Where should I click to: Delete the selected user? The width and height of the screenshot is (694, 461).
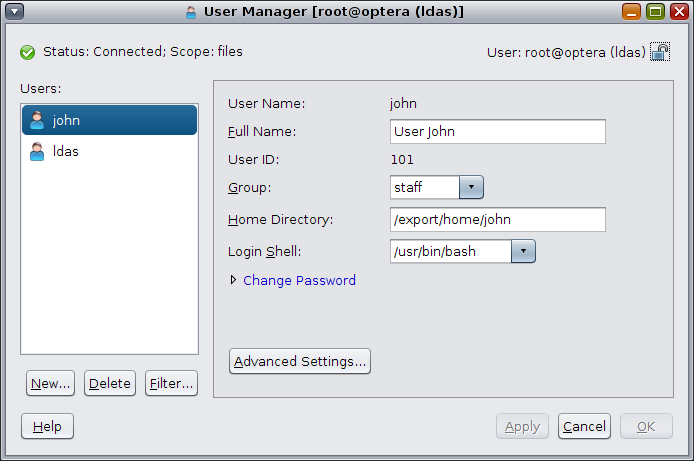point(110,383)
